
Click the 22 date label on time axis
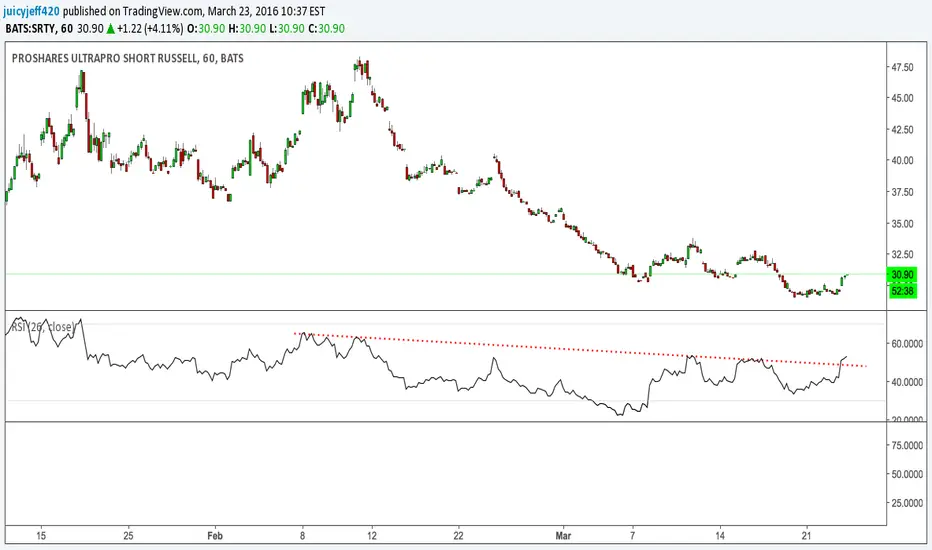[458, 536]
